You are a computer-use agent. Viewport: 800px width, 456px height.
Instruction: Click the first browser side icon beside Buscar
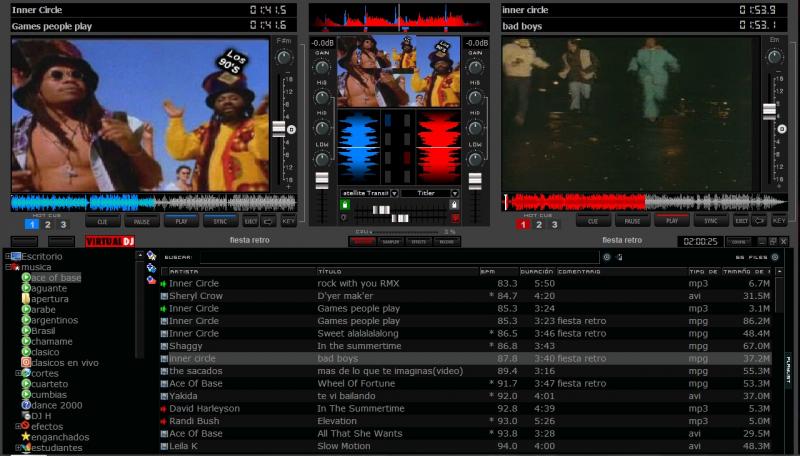(151, 256)
